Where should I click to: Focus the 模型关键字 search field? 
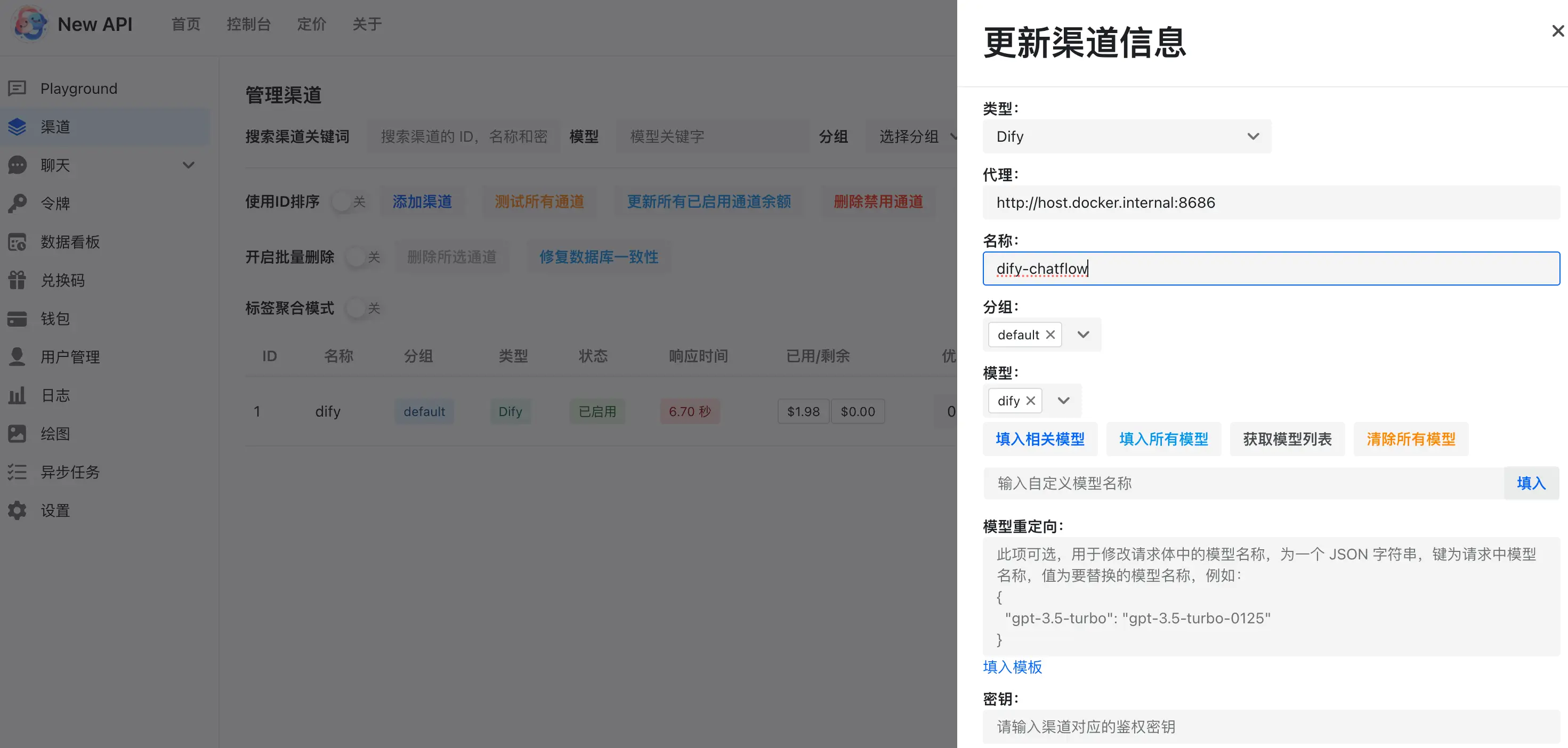(x=712, y=136)
